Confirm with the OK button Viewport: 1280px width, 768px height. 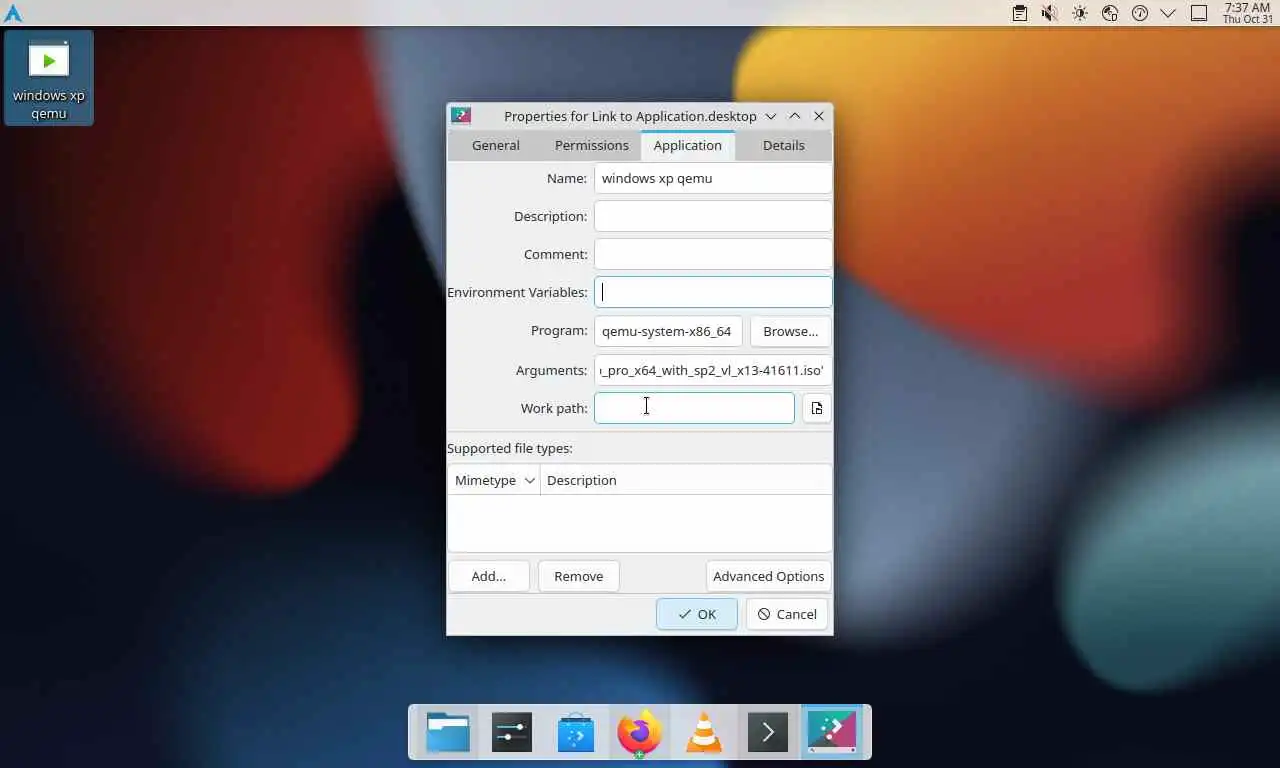coord(697,614)
